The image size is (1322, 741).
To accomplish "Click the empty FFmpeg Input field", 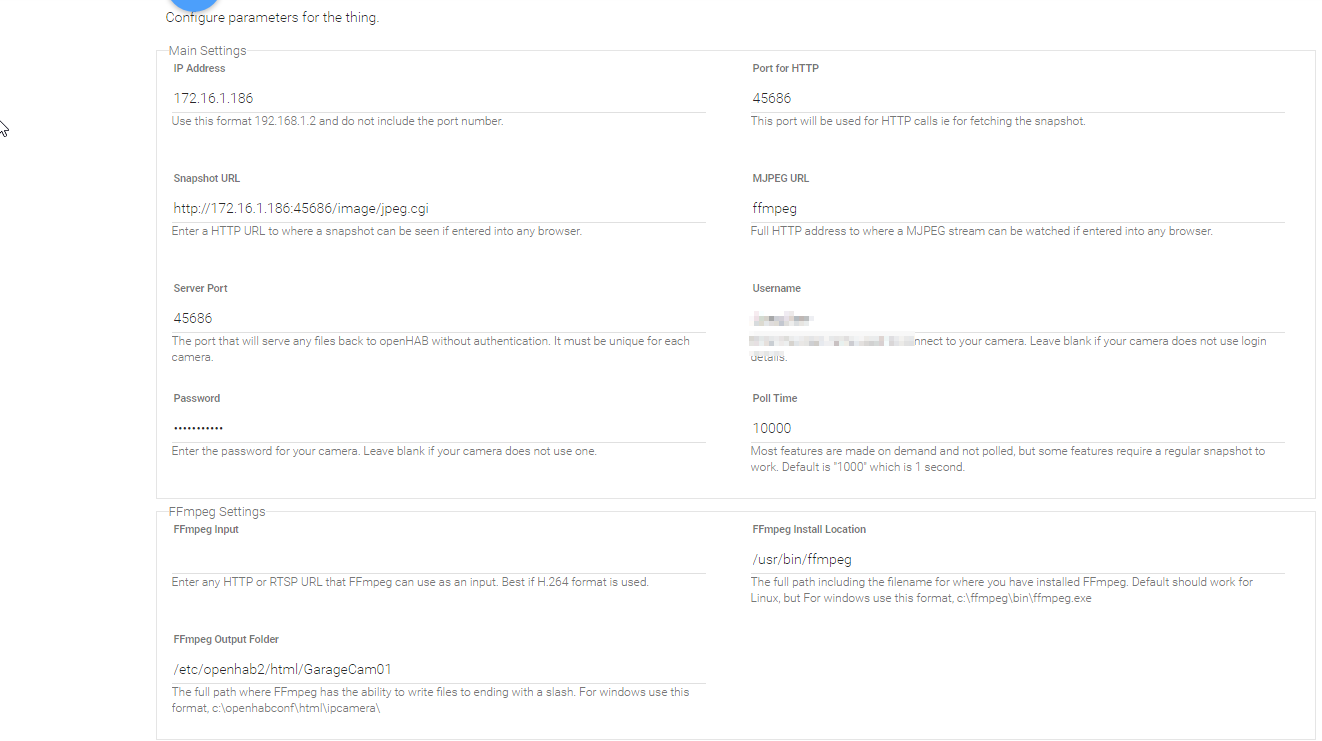I will tap(438, 559).
